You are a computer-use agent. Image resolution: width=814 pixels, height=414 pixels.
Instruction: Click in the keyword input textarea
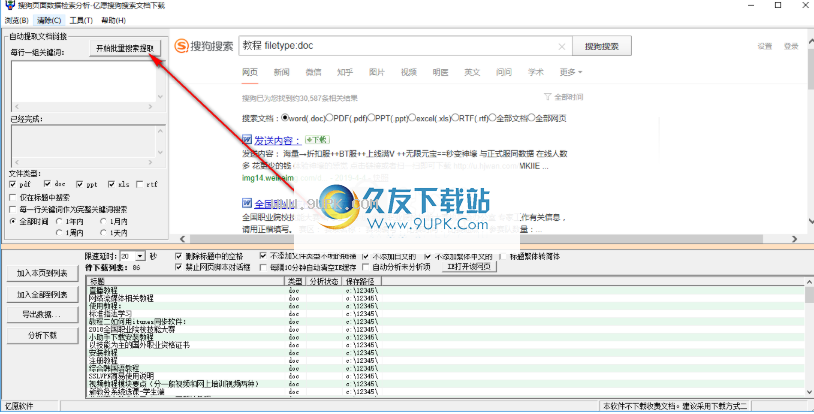[x=83, y=82]
